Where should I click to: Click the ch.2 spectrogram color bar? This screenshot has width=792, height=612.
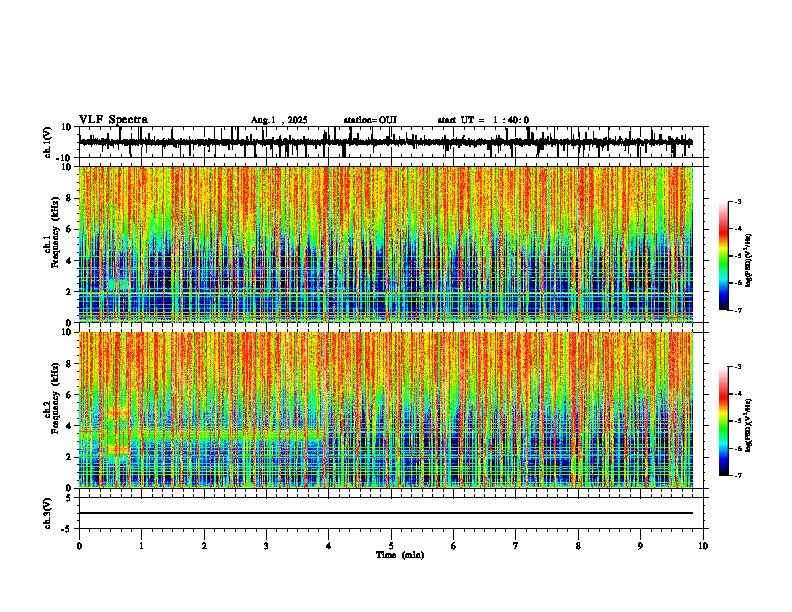click(x=724, y=421)
